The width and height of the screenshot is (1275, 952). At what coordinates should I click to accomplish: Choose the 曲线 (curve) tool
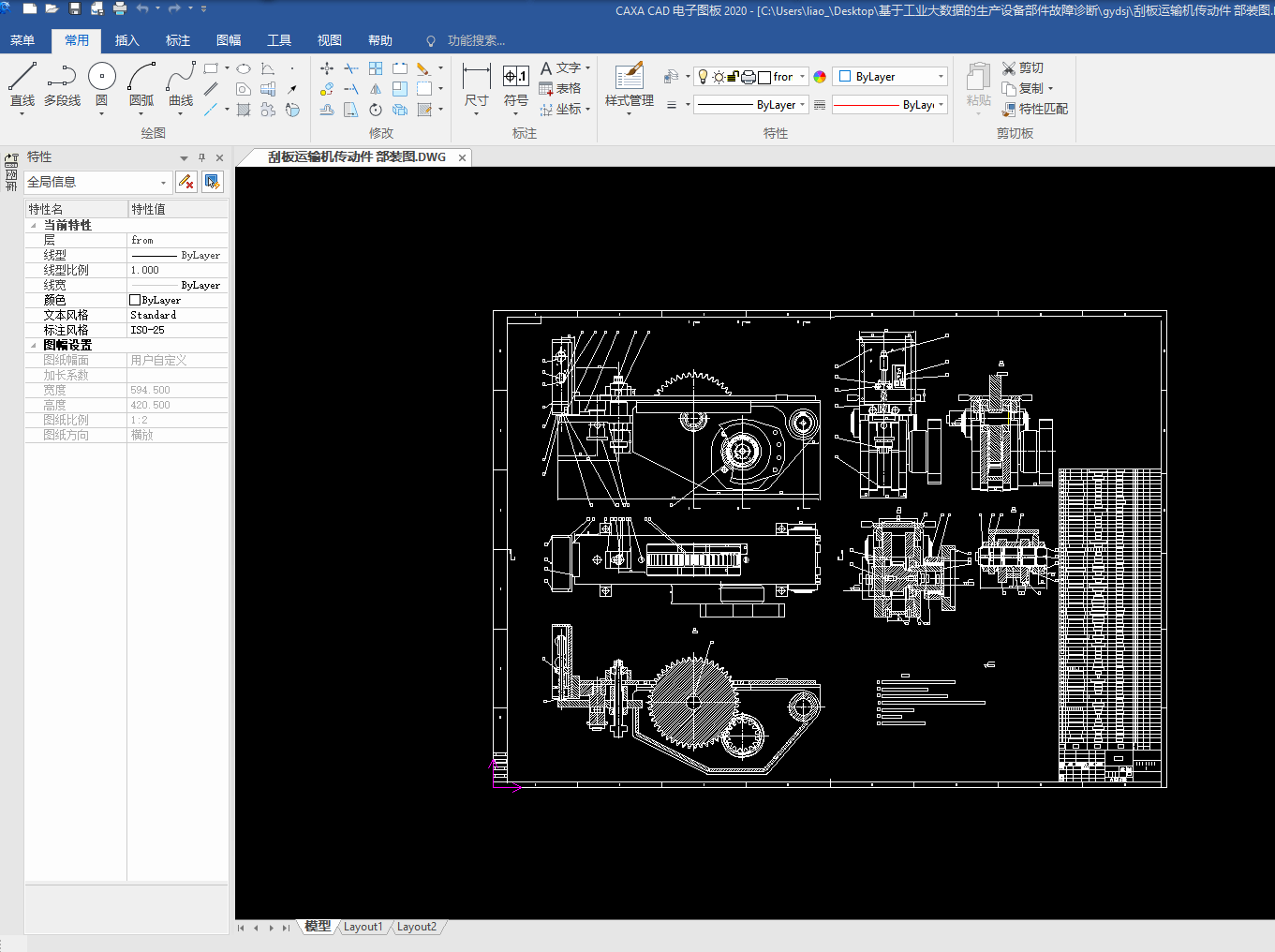pyautogui.click(x=180, y=77)
